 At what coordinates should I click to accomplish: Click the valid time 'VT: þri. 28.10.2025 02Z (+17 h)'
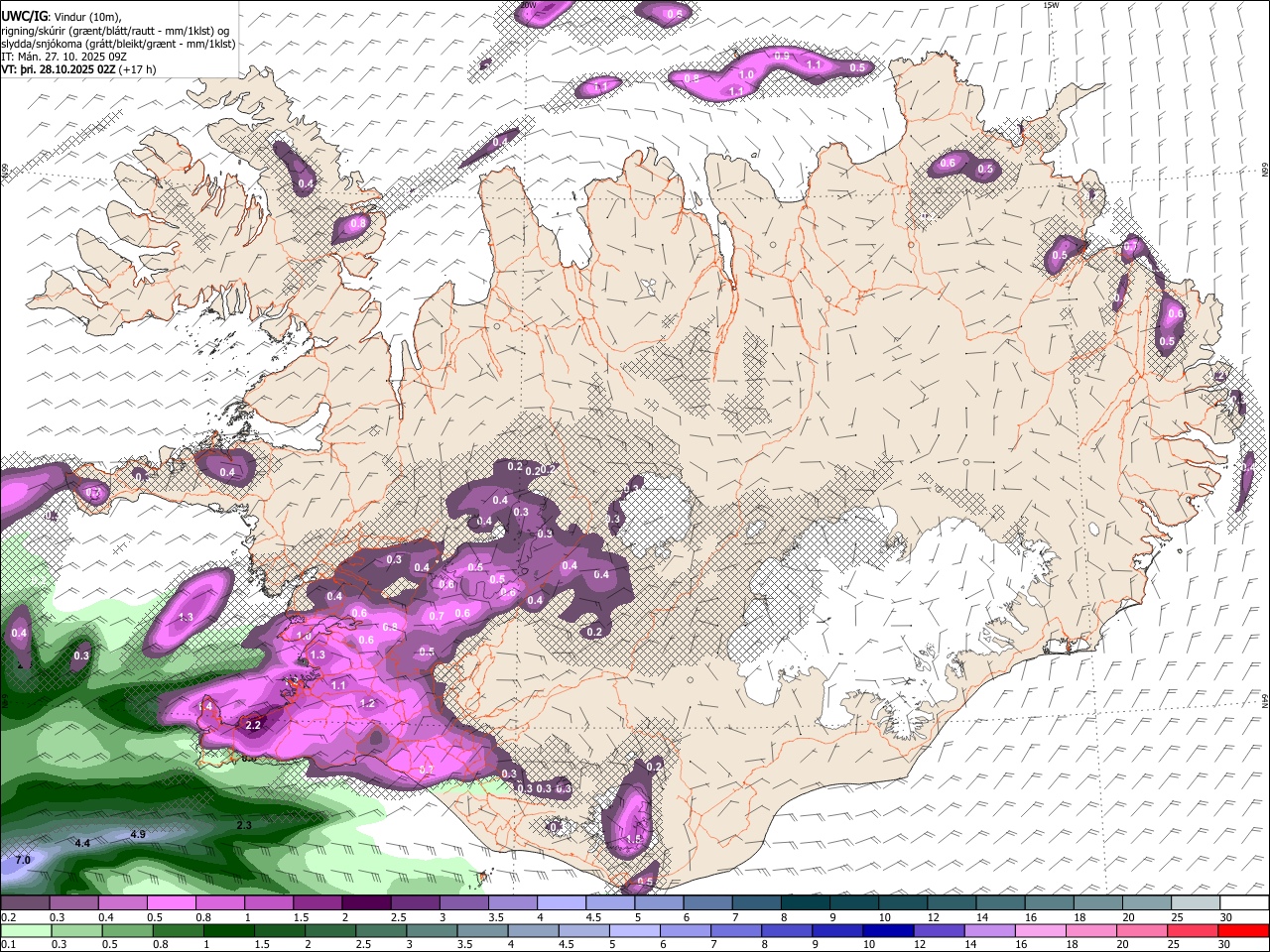coord(78,71)
